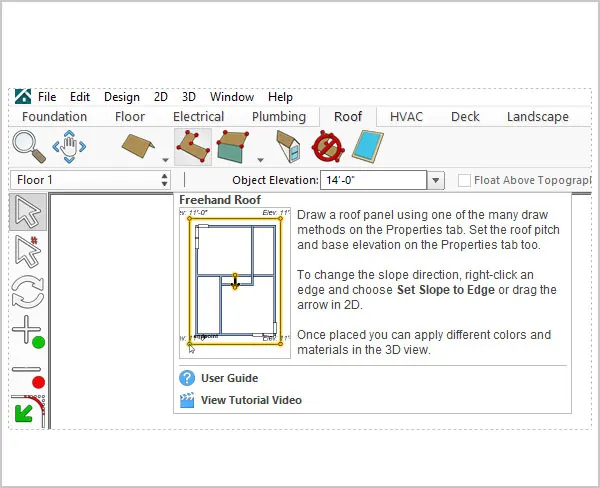
Task: Click the Floor 1 level stepper
Action: pyautogui.click(x=164, y=180)
